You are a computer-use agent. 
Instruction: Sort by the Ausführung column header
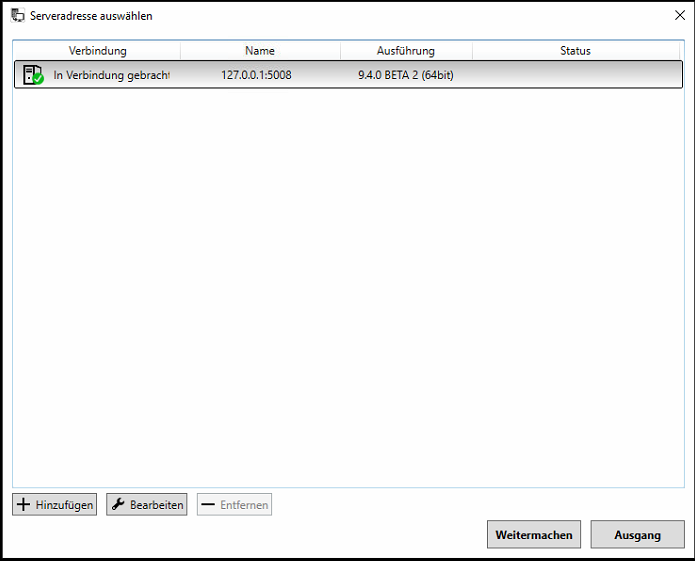tap(405, 51)
